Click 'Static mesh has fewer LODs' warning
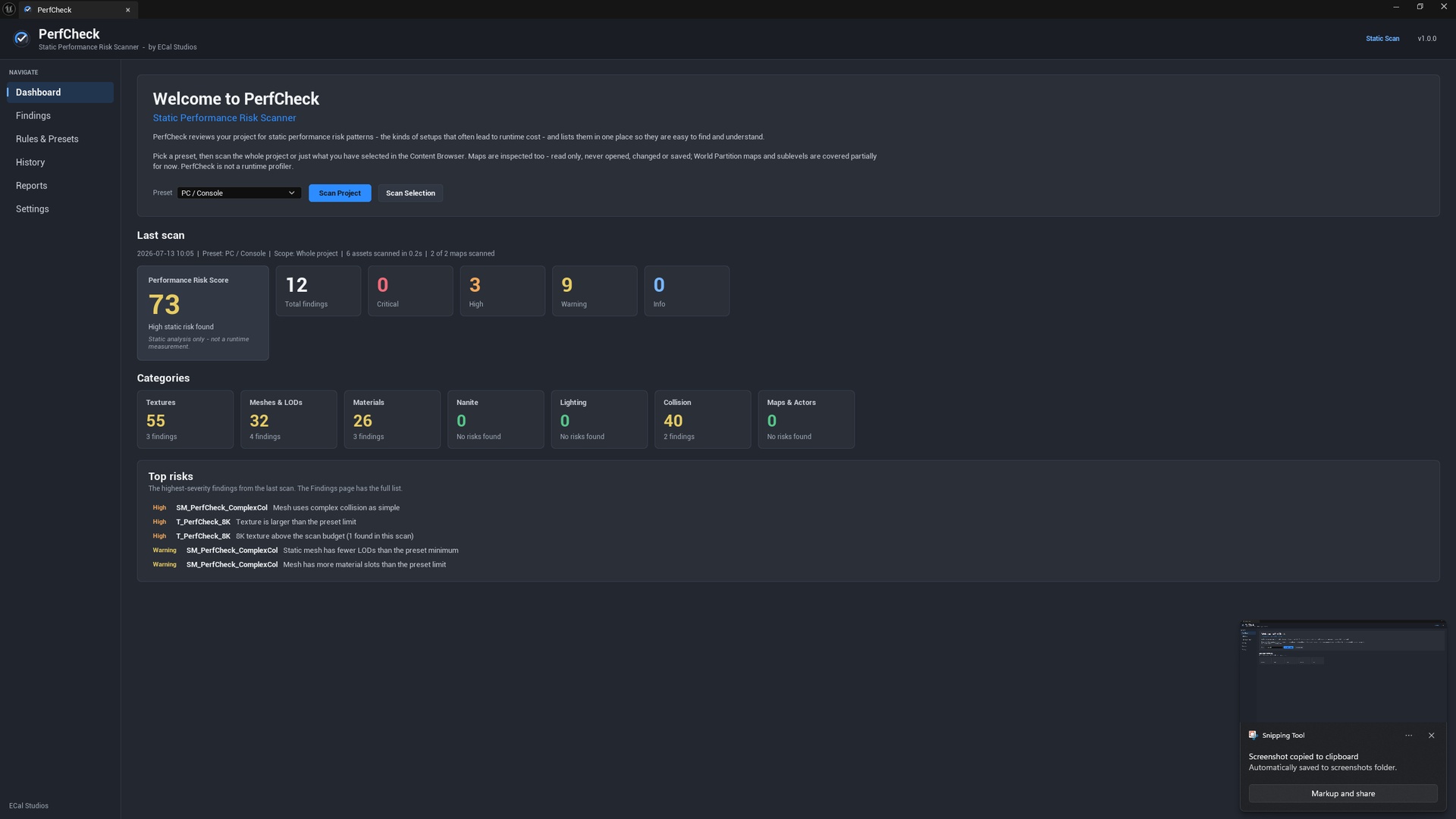Screen dimensions: 1456x819 (371, 551)
